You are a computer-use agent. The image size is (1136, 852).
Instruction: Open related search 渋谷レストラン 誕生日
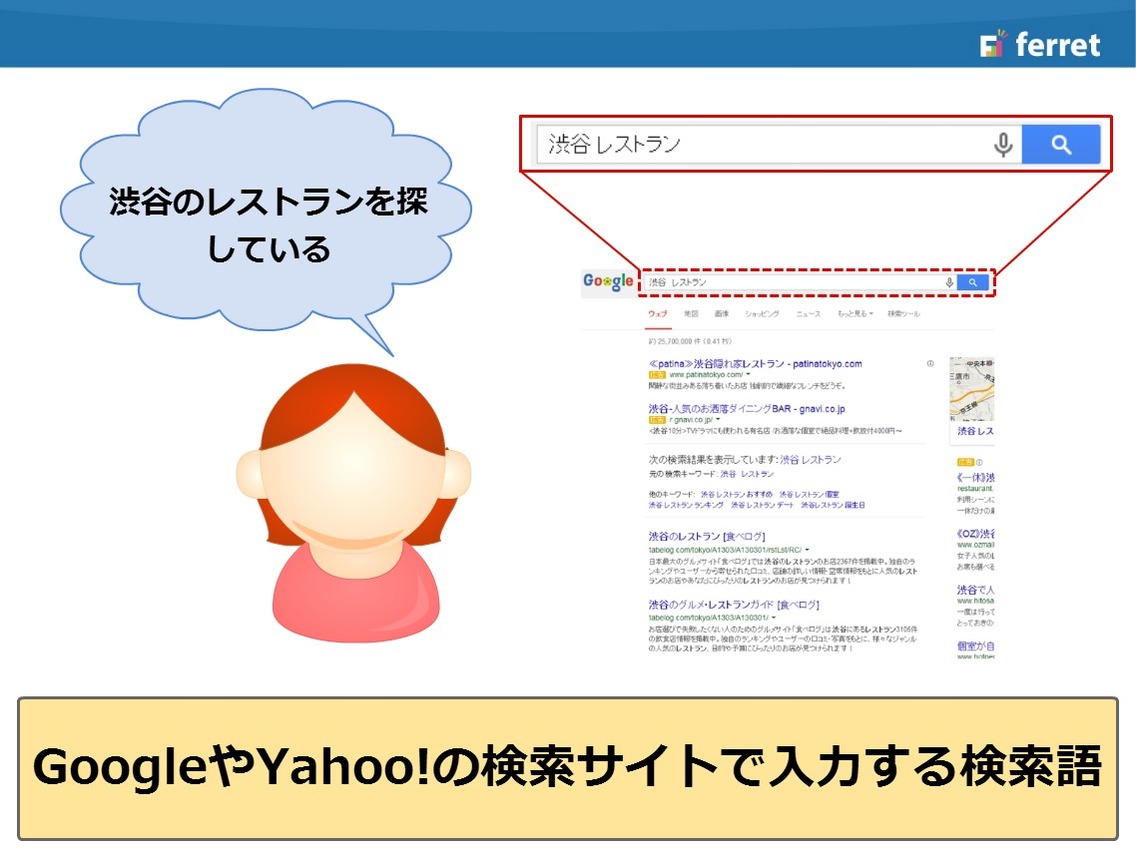point(832,505)
